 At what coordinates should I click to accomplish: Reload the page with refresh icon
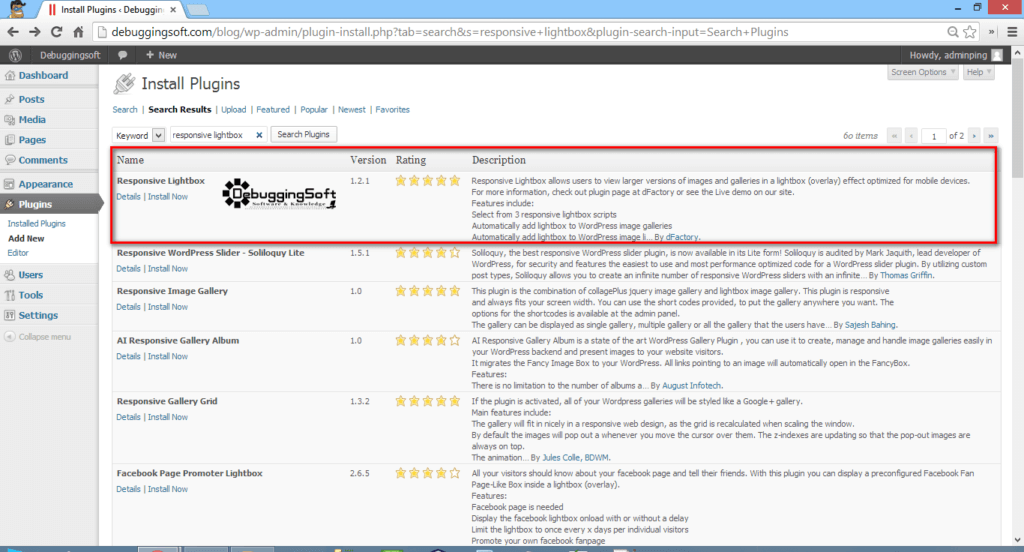tap(56, 32)
